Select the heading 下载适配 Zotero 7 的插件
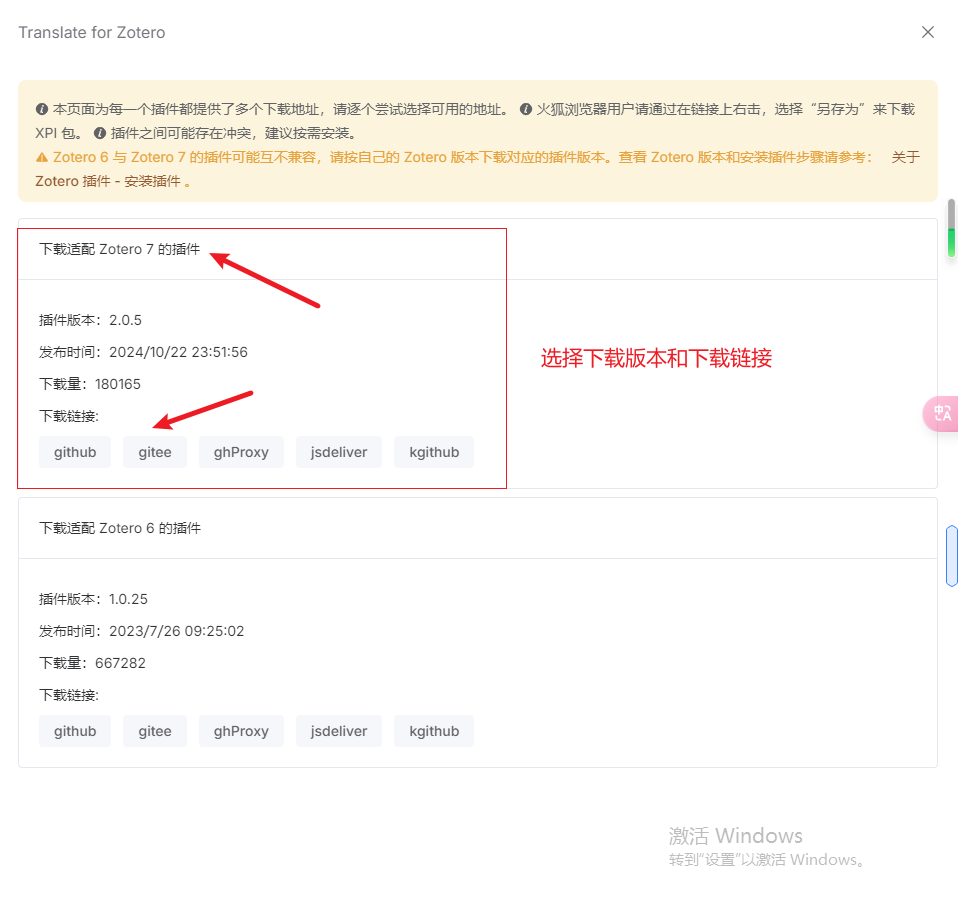The height and width of the screenshot is (919, 958). (120, 249)
